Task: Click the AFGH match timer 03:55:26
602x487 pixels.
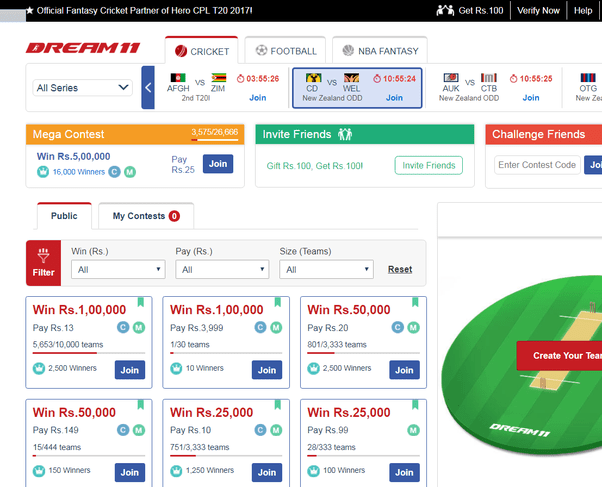Action: coord(258,79)
